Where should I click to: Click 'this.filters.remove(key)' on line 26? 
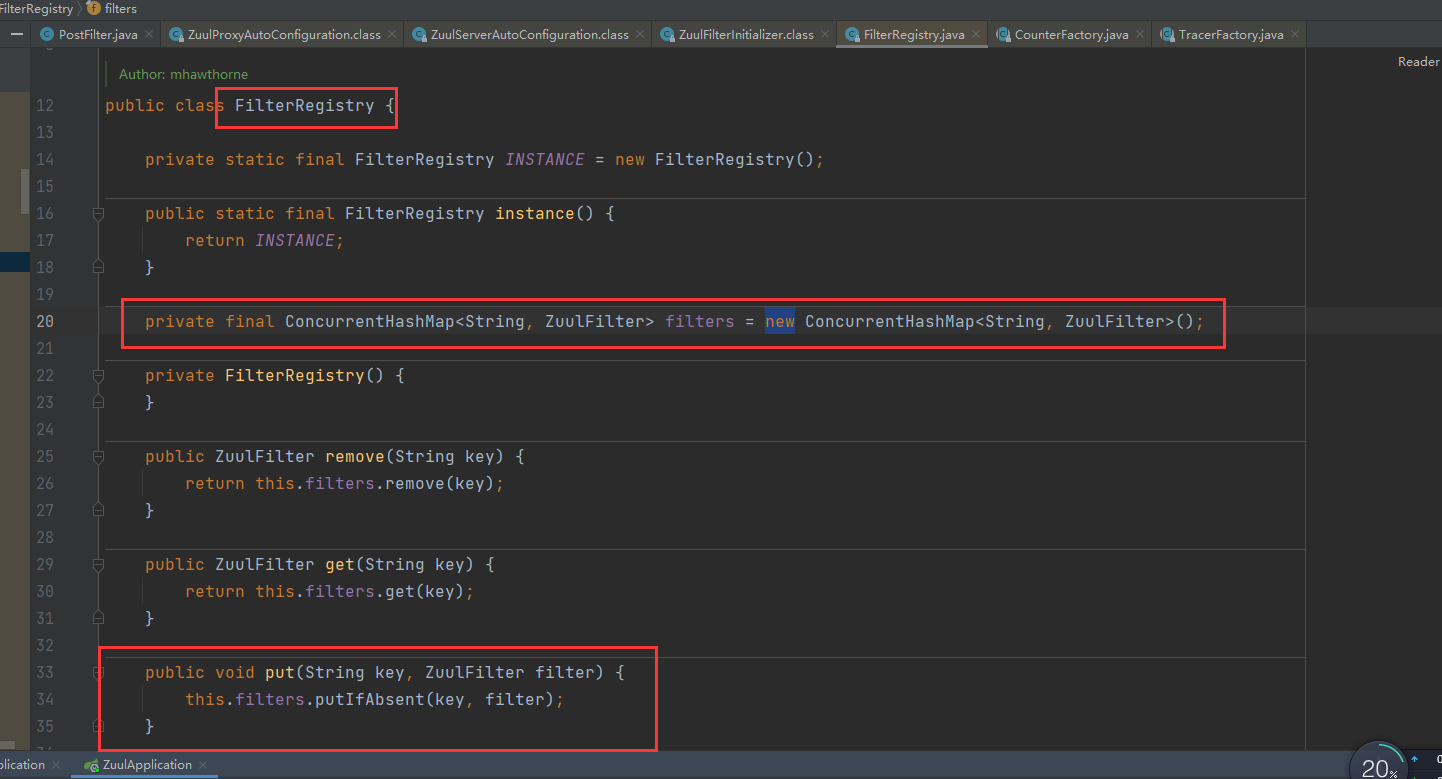[x=375, y=484]
